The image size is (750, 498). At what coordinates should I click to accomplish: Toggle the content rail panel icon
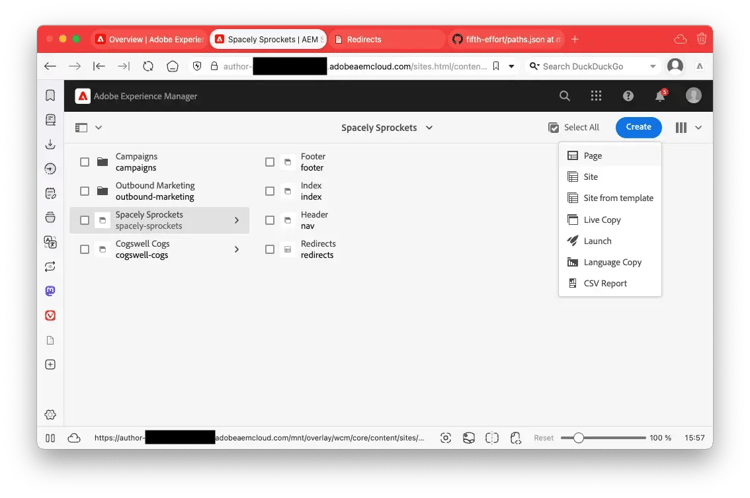[x=81, y=128]
